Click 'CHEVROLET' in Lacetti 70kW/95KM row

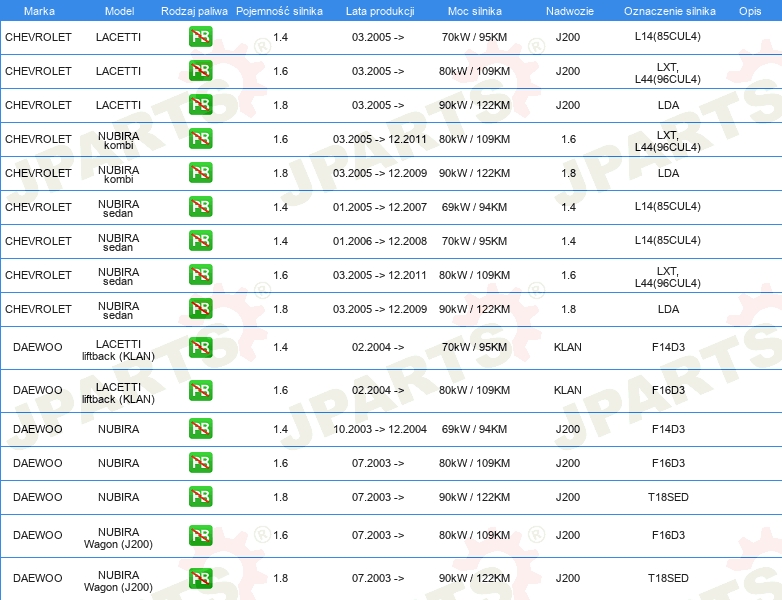click(x=38, y=37)
